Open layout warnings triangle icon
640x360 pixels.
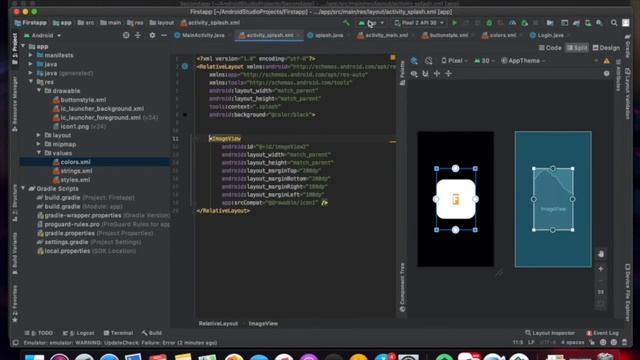click(x=607, y=61)
